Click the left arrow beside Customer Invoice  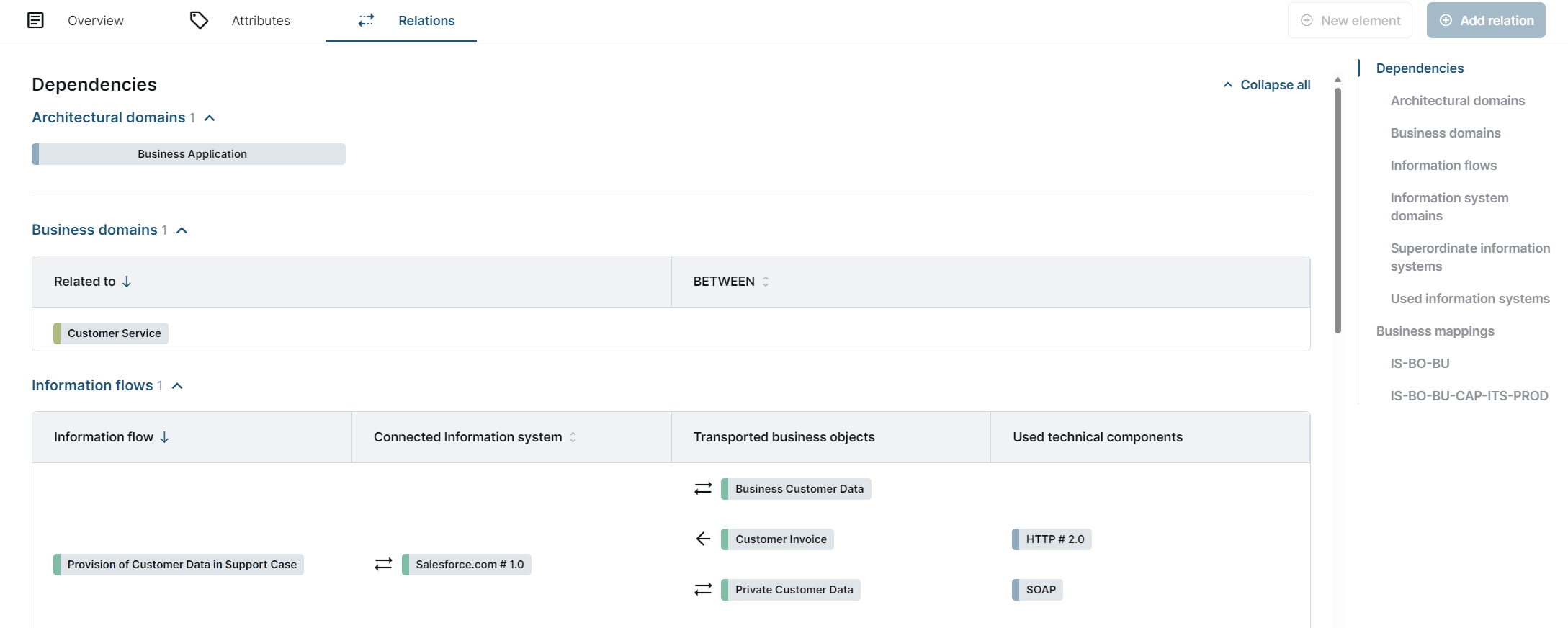(703, 539)
